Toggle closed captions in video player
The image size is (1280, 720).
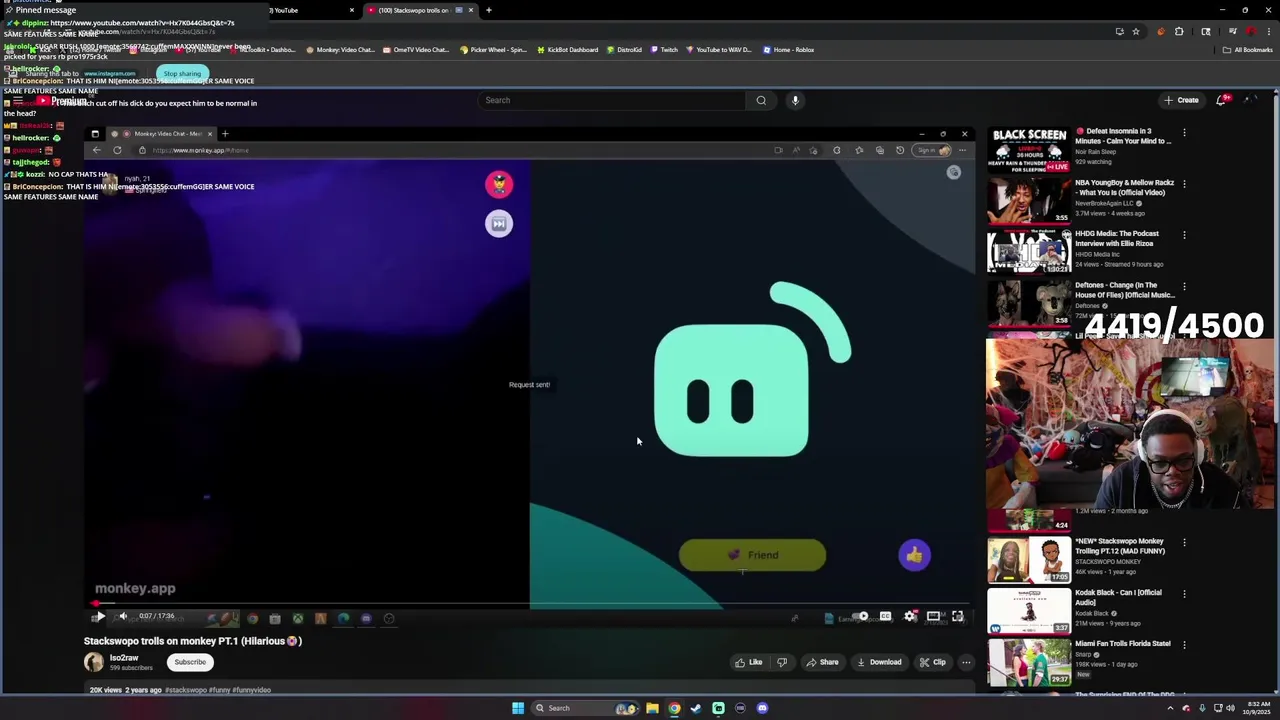pos(886,616)
